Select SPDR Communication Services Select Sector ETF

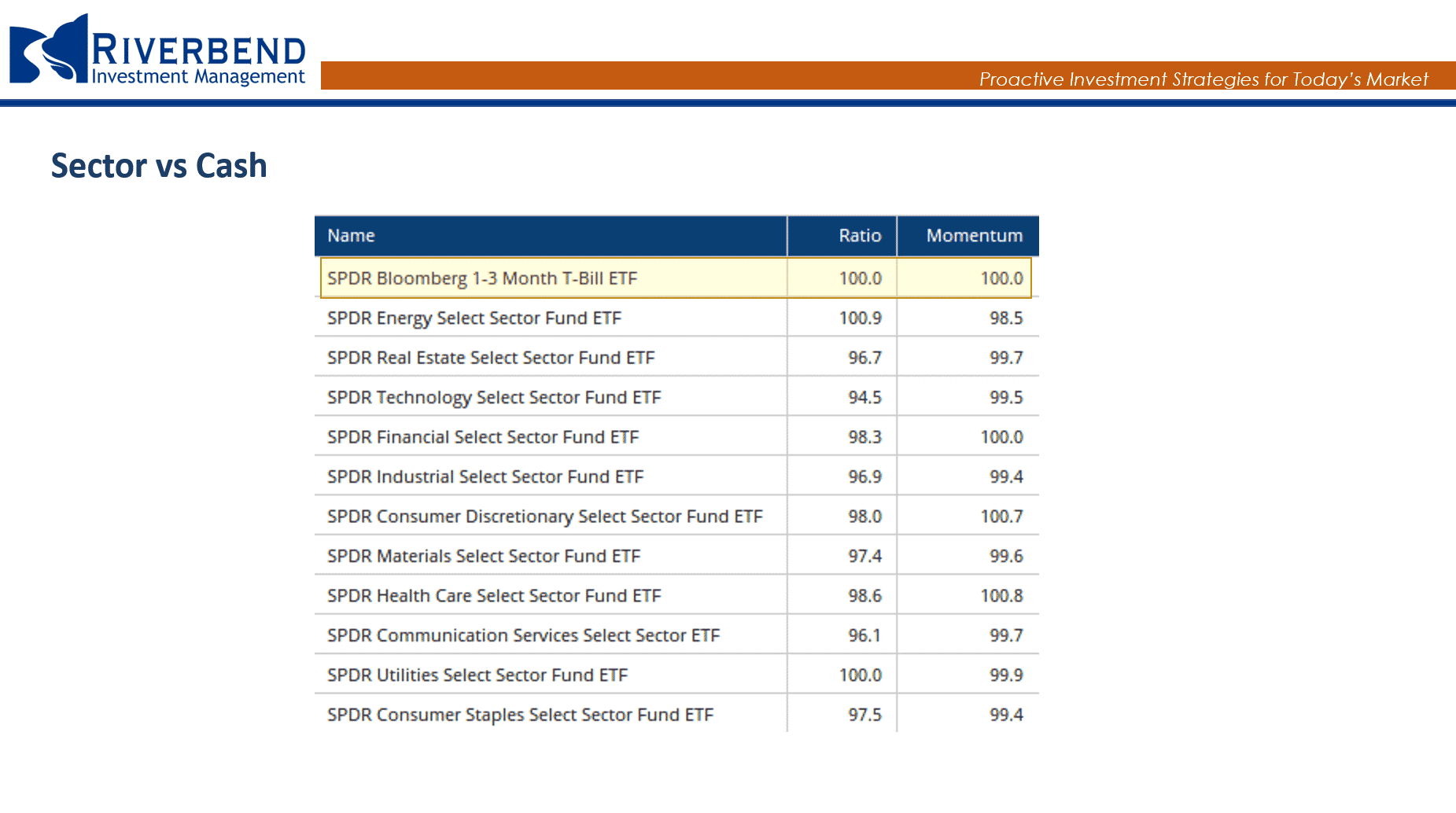523,635
